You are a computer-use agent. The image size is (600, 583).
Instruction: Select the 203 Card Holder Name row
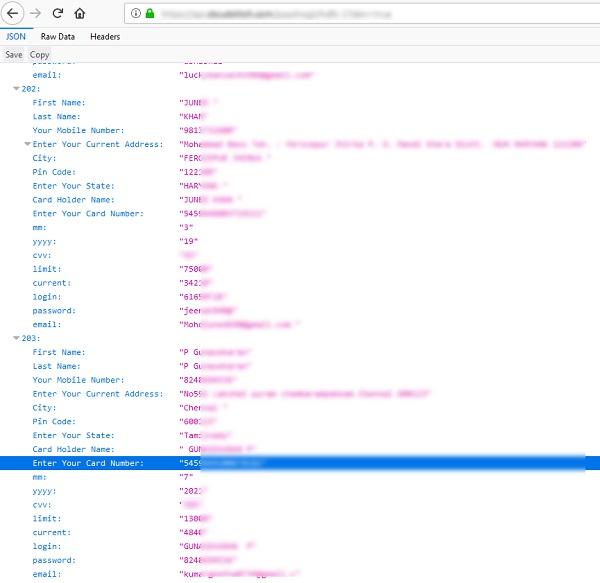(300, 449)
